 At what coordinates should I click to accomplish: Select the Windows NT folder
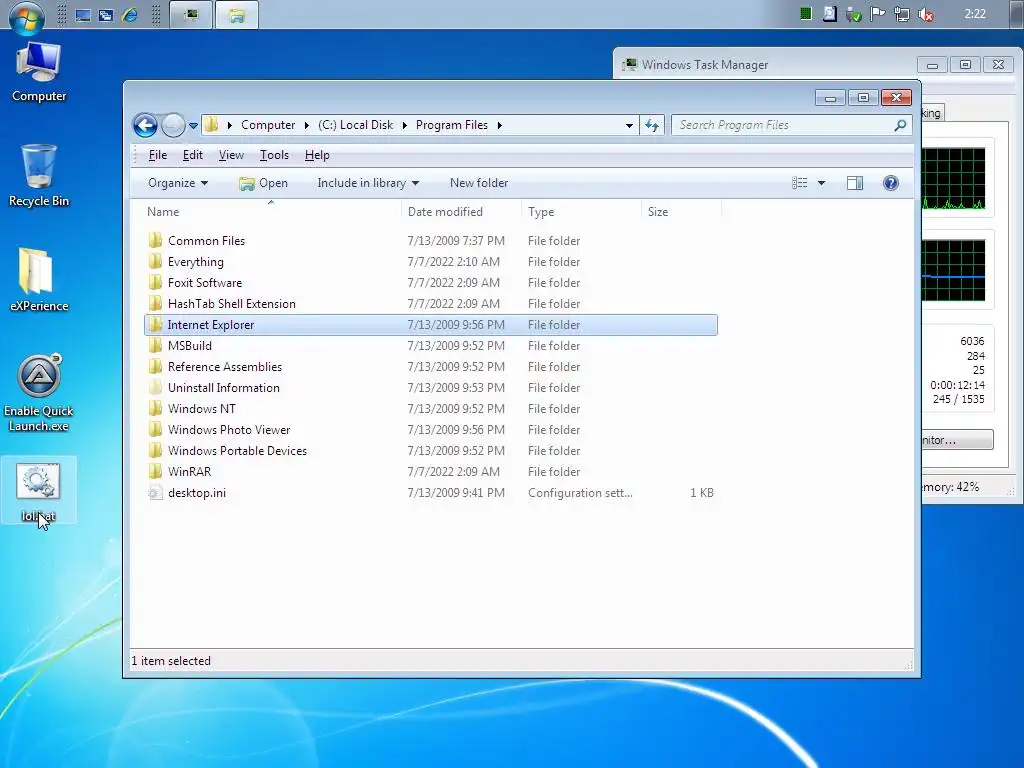coord(431,409)
